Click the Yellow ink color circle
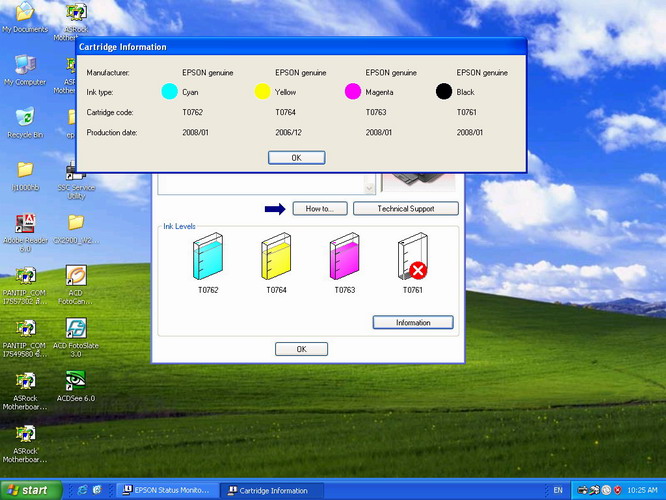Screen dimensions: 666x500 (x=262, y=91)
